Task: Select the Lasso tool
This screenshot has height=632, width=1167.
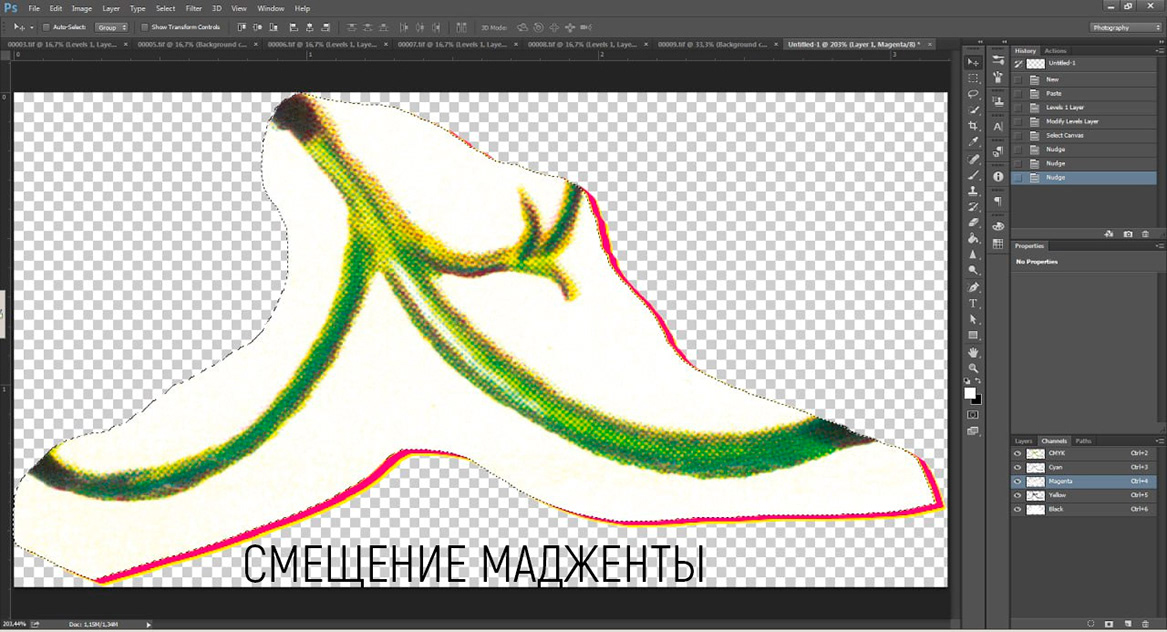Action: click(x=973, y=94)
